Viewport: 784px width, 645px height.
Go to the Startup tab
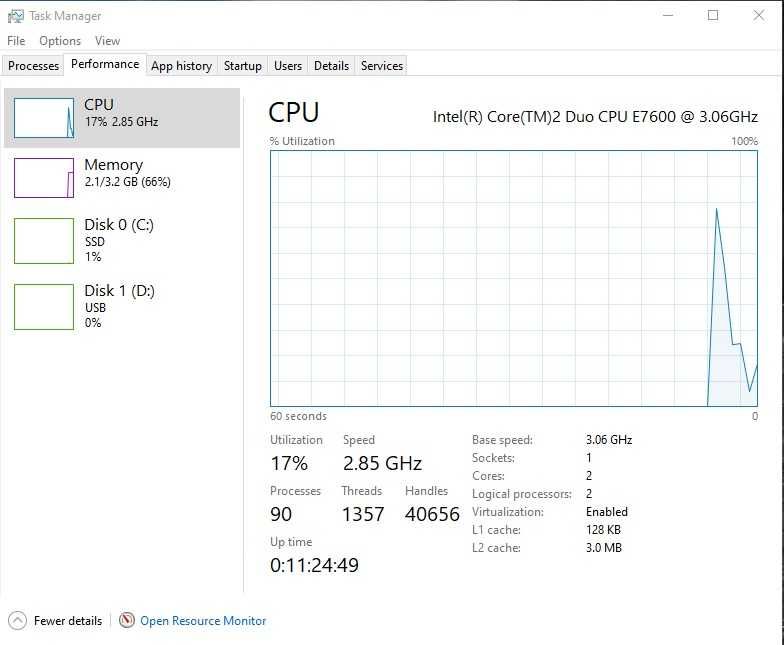click(242, 66)
